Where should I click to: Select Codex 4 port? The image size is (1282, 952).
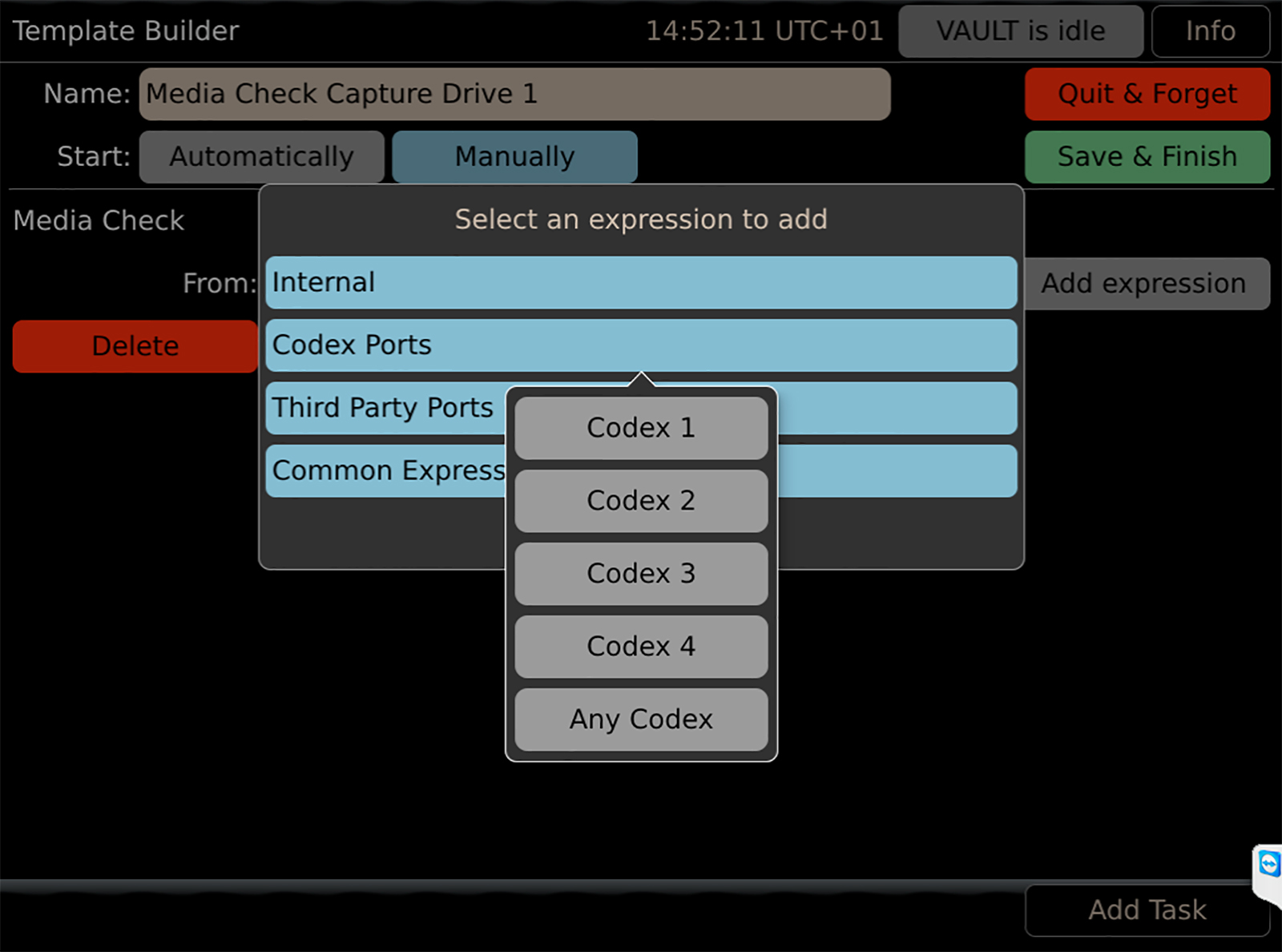pos(641,647)
